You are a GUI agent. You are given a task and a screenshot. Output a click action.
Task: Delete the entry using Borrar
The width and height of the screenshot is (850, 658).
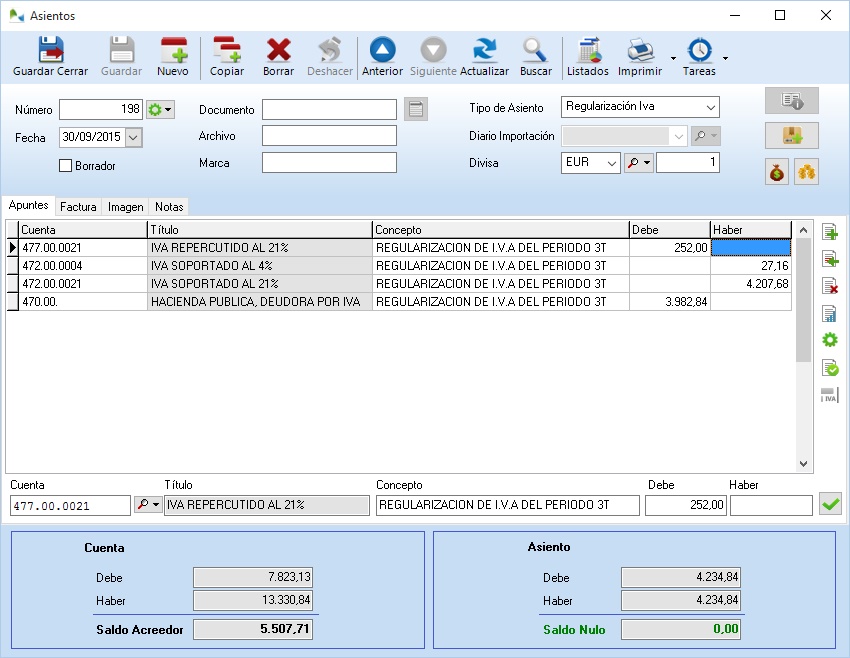tap(278, 57)
